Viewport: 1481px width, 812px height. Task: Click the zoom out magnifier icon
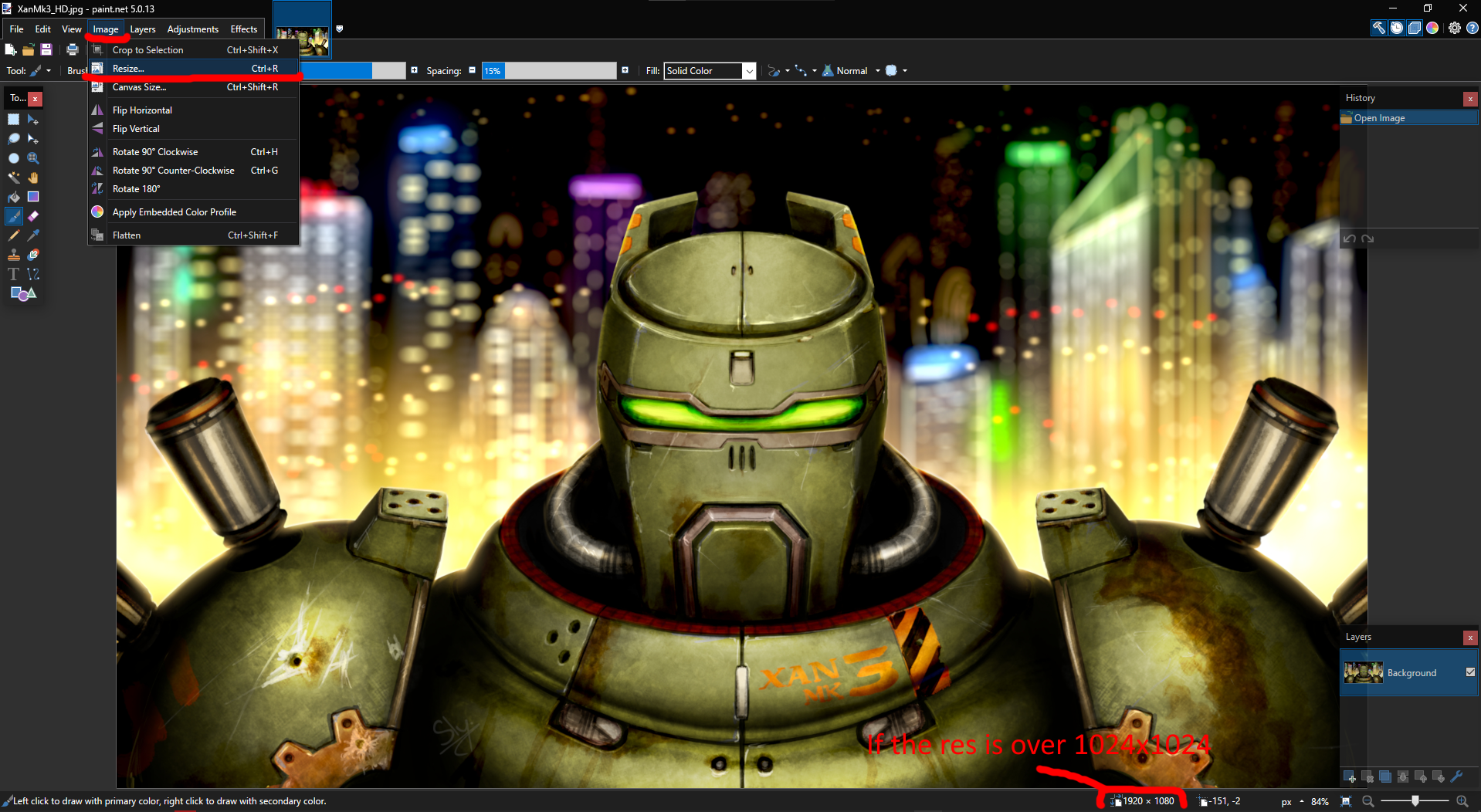pos(1368,801)
